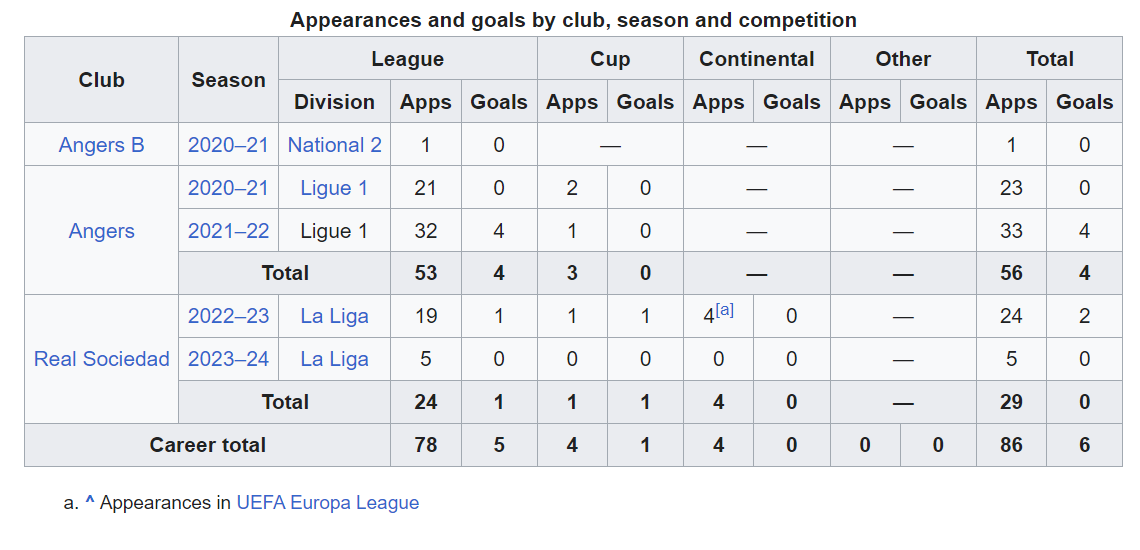Open the Angers B club link
This screenshot has height=550, width=1140.
[x=101, y=145]
